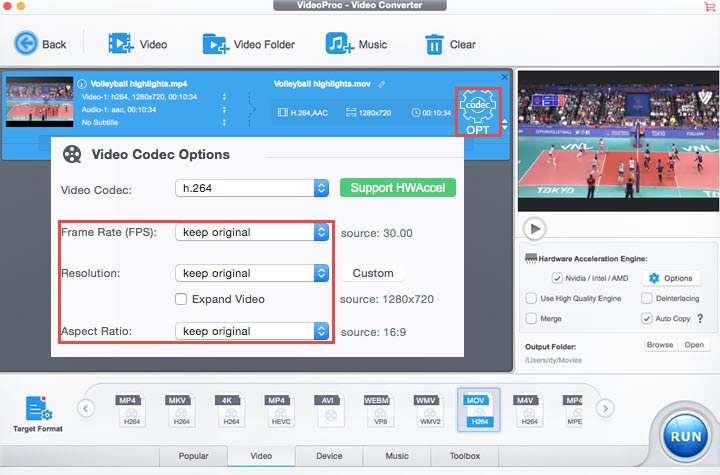Expand Audio-1 track selector arrows
This screenshot has width=720, height=475.
coord(224,109)
